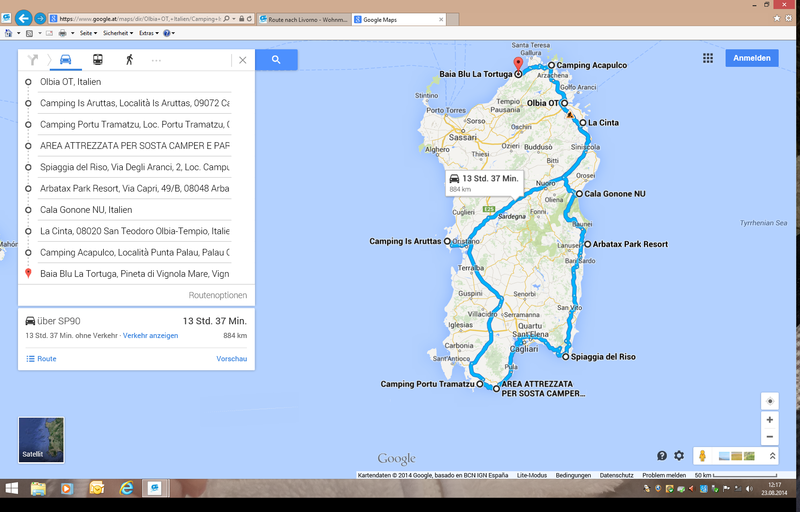Select the driving (car) travel mode

65,60
